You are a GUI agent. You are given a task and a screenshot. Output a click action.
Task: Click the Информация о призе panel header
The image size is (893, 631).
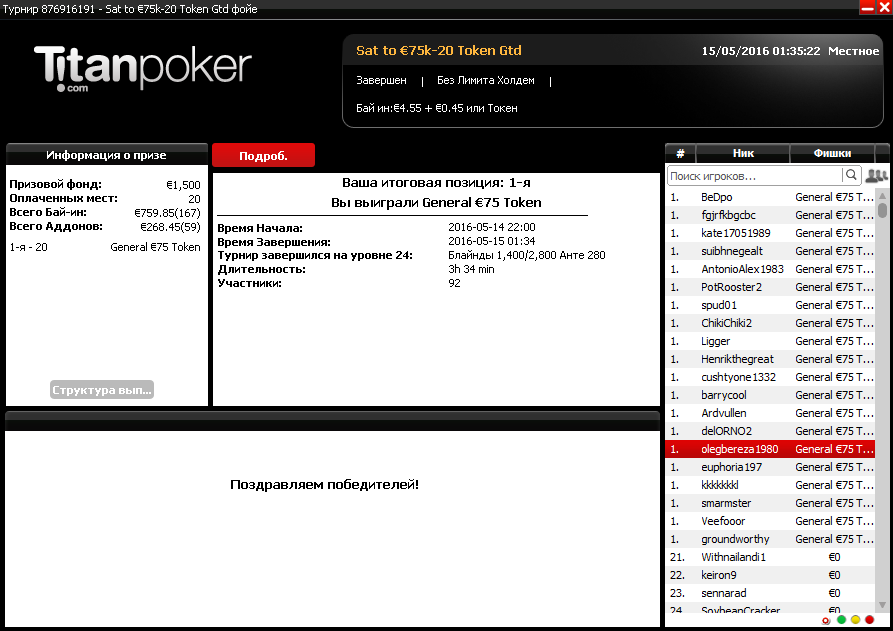[106, 155]
